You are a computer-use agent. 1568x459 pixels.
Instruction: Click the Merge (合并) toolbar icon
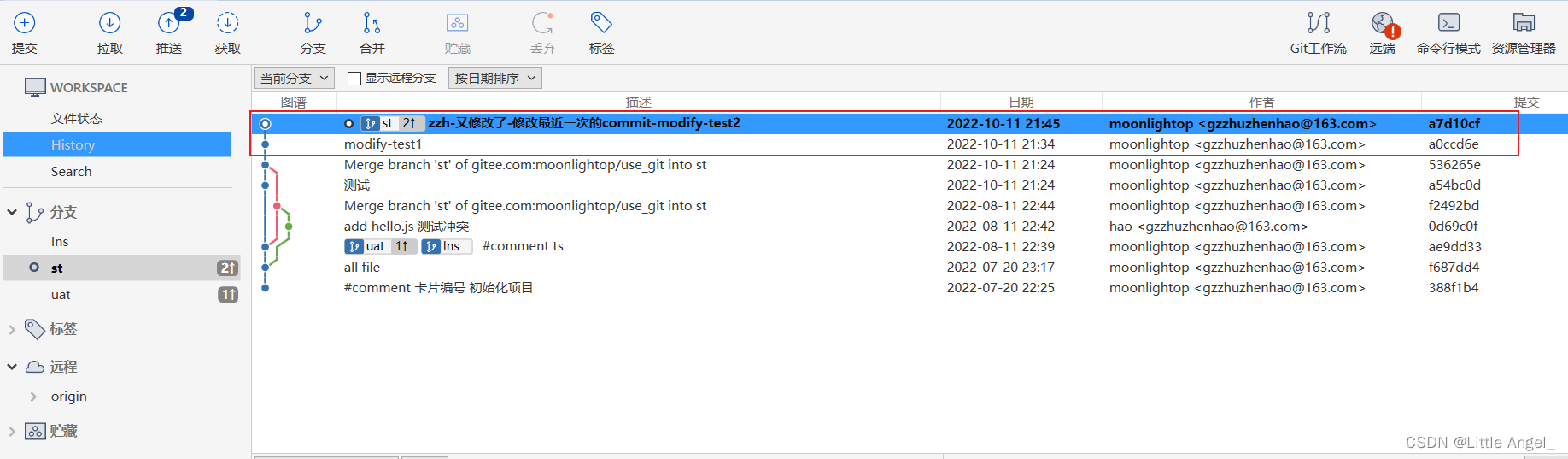372,23
